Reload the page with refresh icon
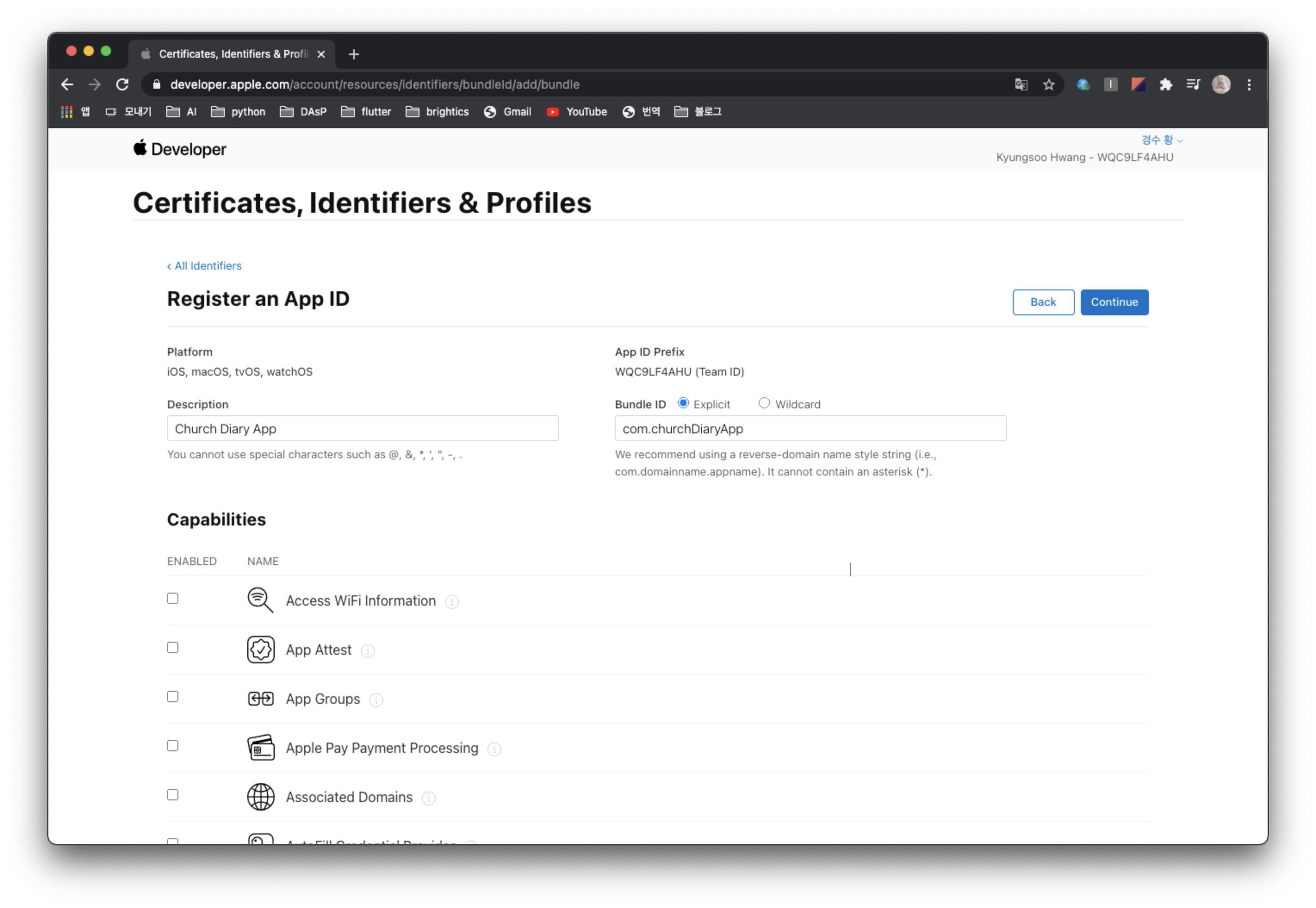 pos(122,85)
